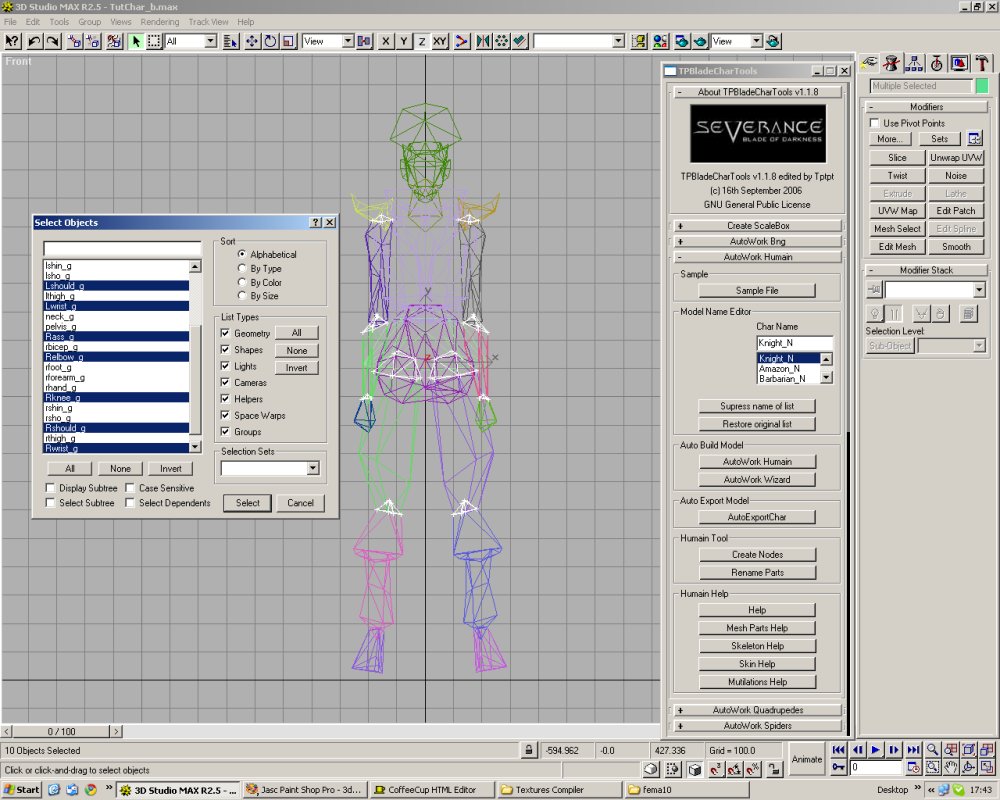Uncheck Shapes in List Types

(225, 350)
